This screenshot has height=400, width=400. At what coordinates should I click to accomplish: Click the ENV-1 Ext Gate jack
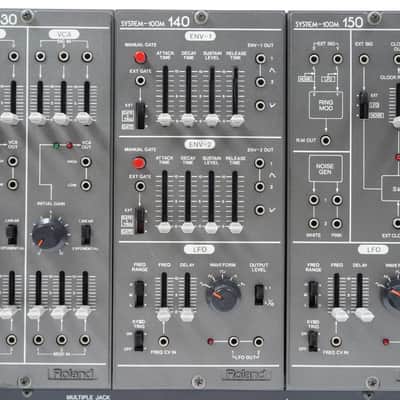tap(140, 81)
